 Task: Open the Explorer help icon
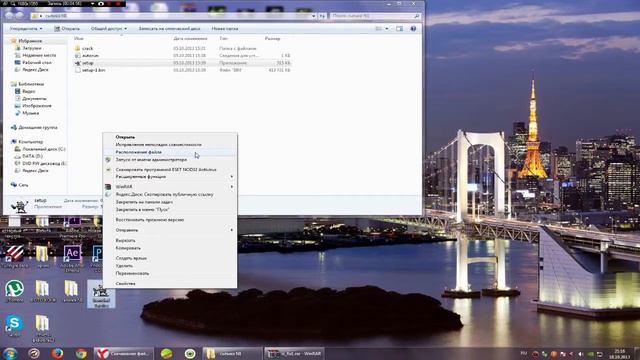413,29
